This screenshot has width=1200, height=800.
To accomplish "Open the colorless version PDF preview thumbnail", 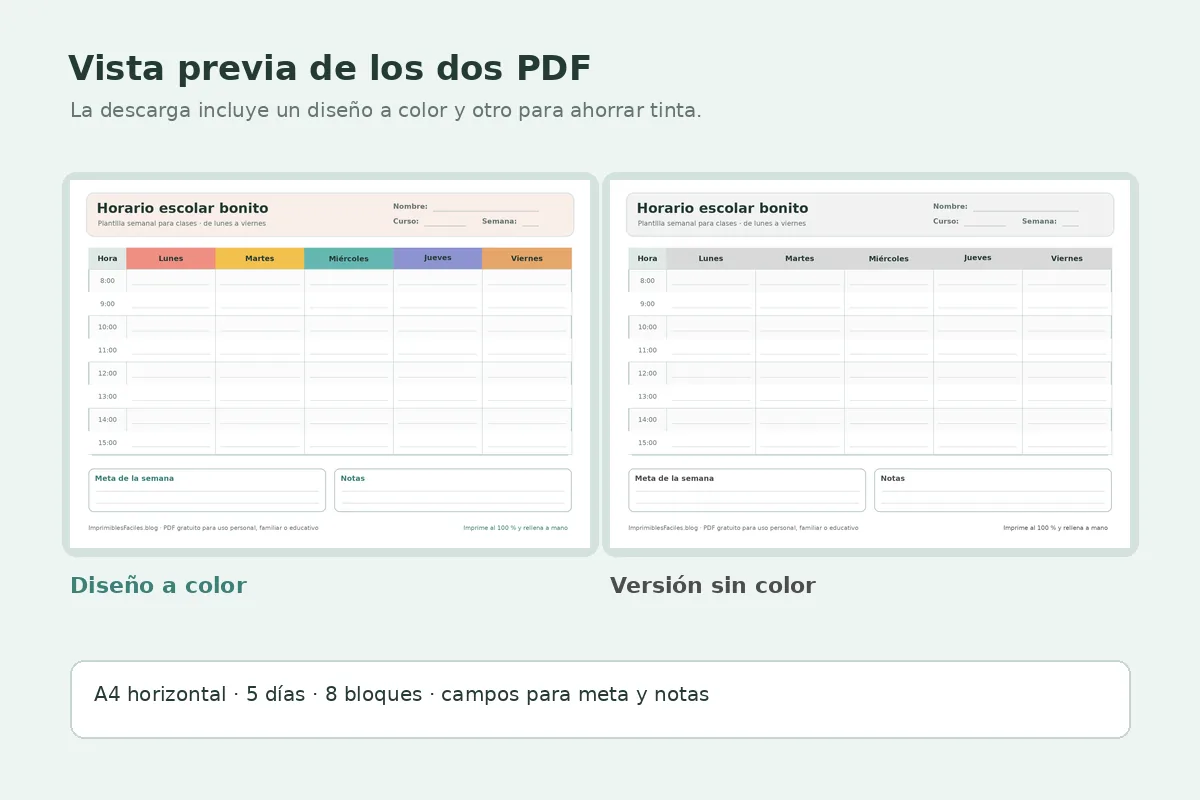I will click(870, 364).
